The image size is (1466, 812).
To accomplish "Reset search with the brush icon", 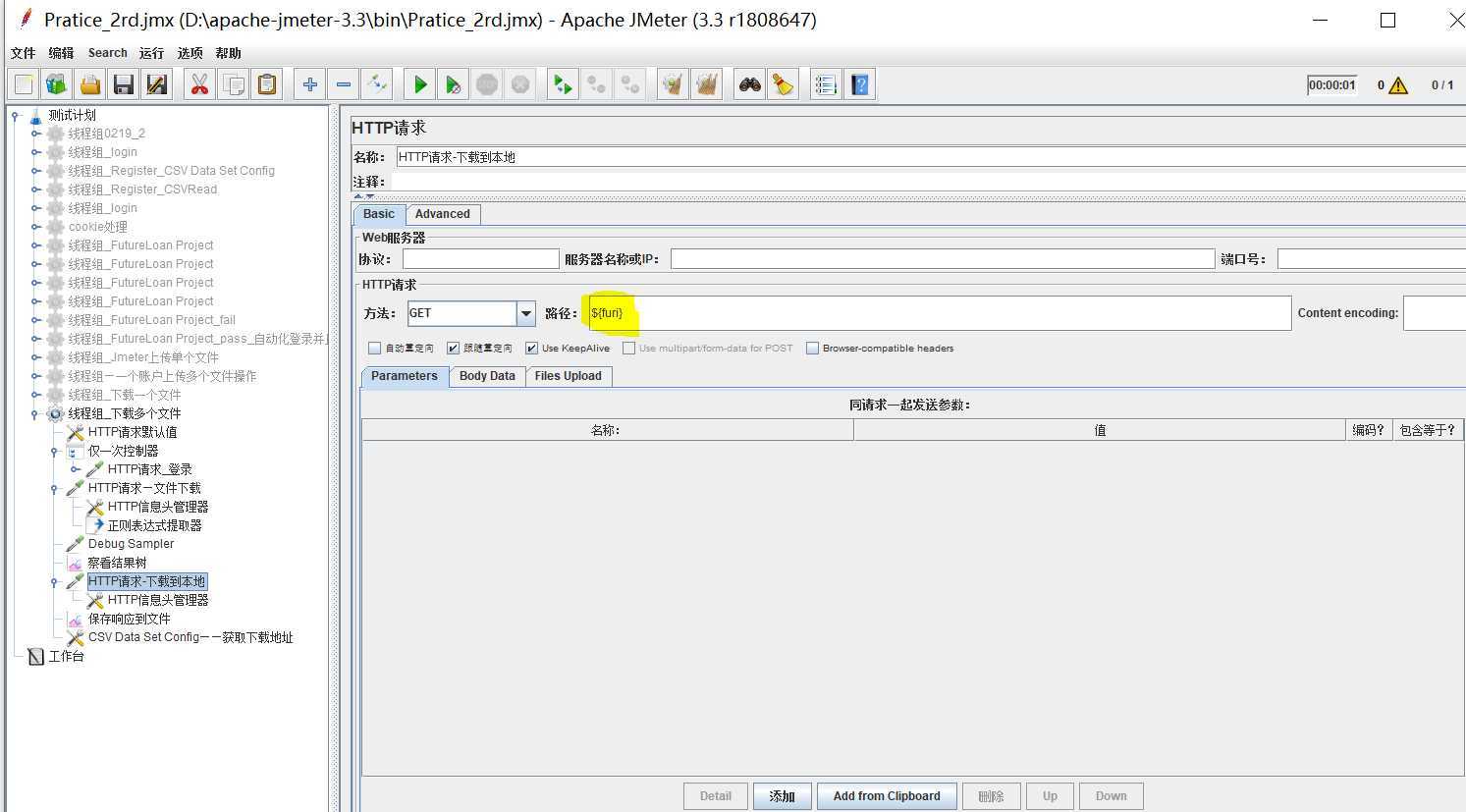I will point(784,84).
